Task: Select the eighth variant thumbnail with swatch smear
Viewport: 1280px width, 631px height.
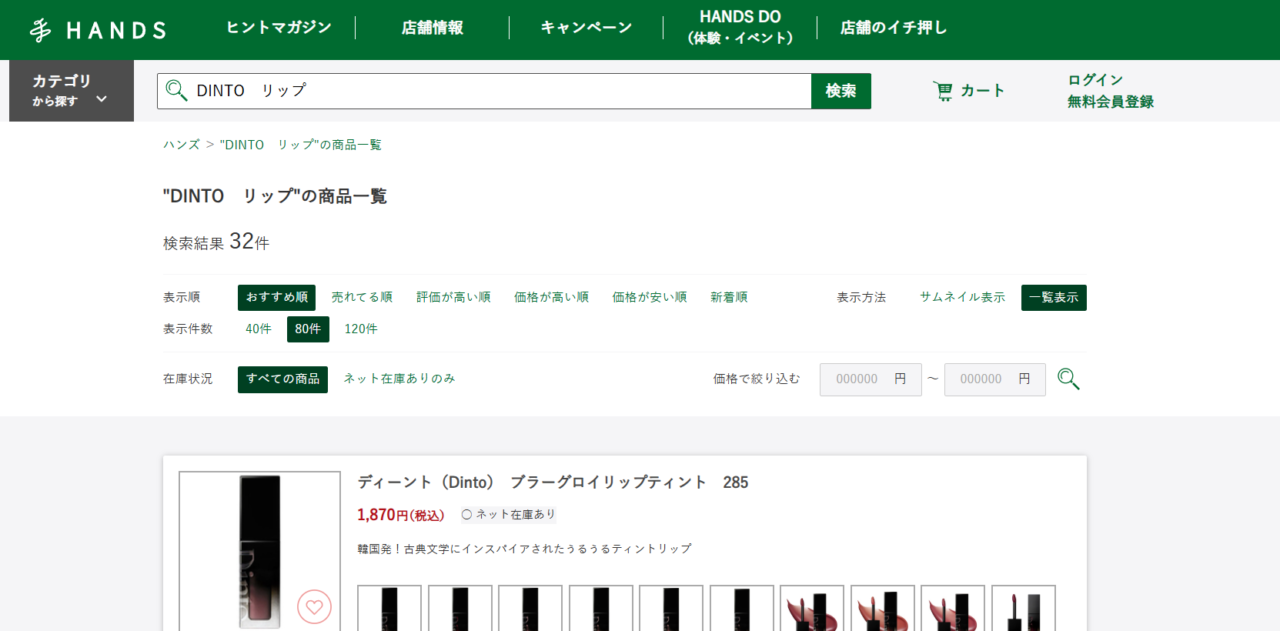Action: point(883,608)
